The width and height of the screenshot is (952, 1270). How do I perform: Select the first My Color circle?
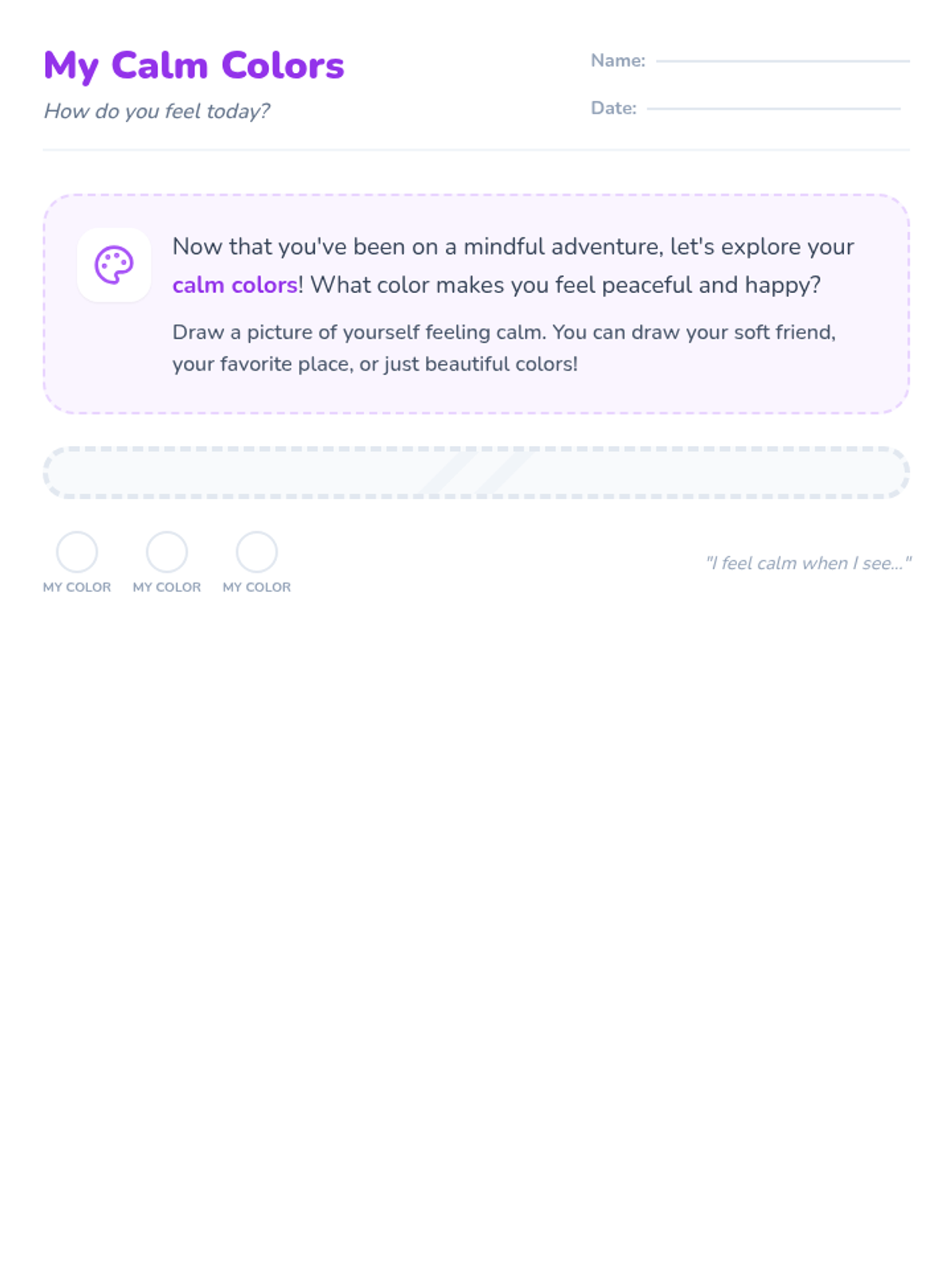pos(77,552)
